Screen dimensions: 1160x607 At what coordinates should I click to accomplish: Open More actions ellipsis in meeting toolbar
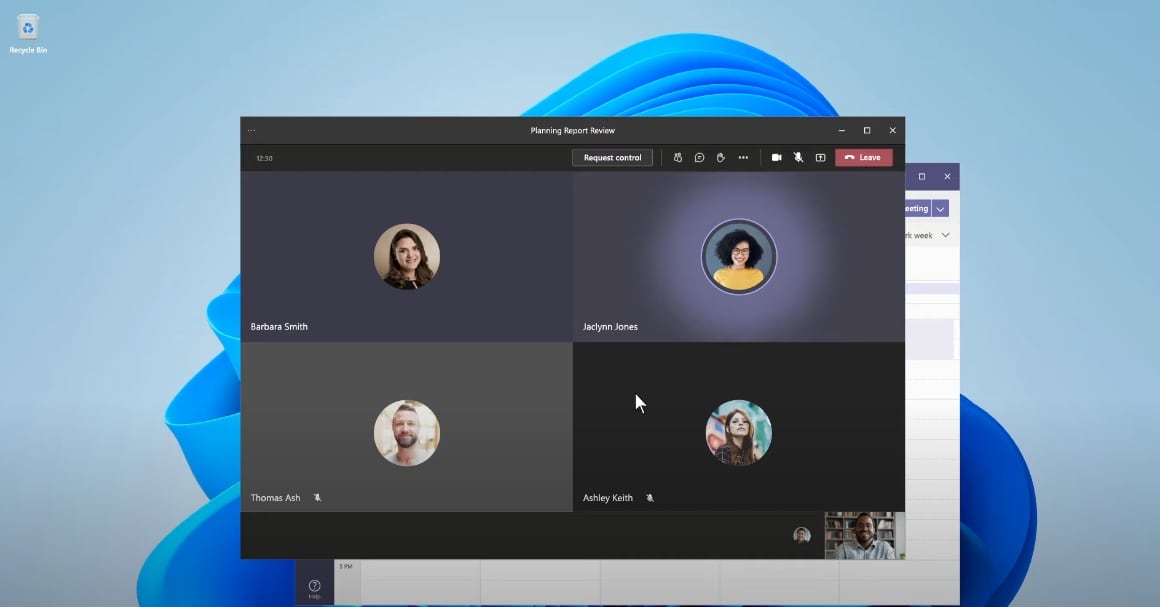click(x=743, y=158)
